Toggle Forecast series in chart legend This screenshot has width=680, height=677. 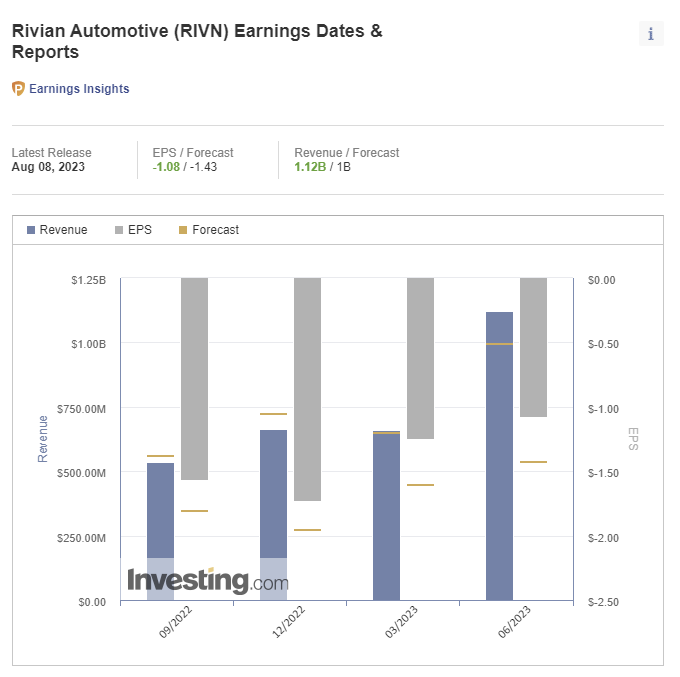(x=209, y=229)
